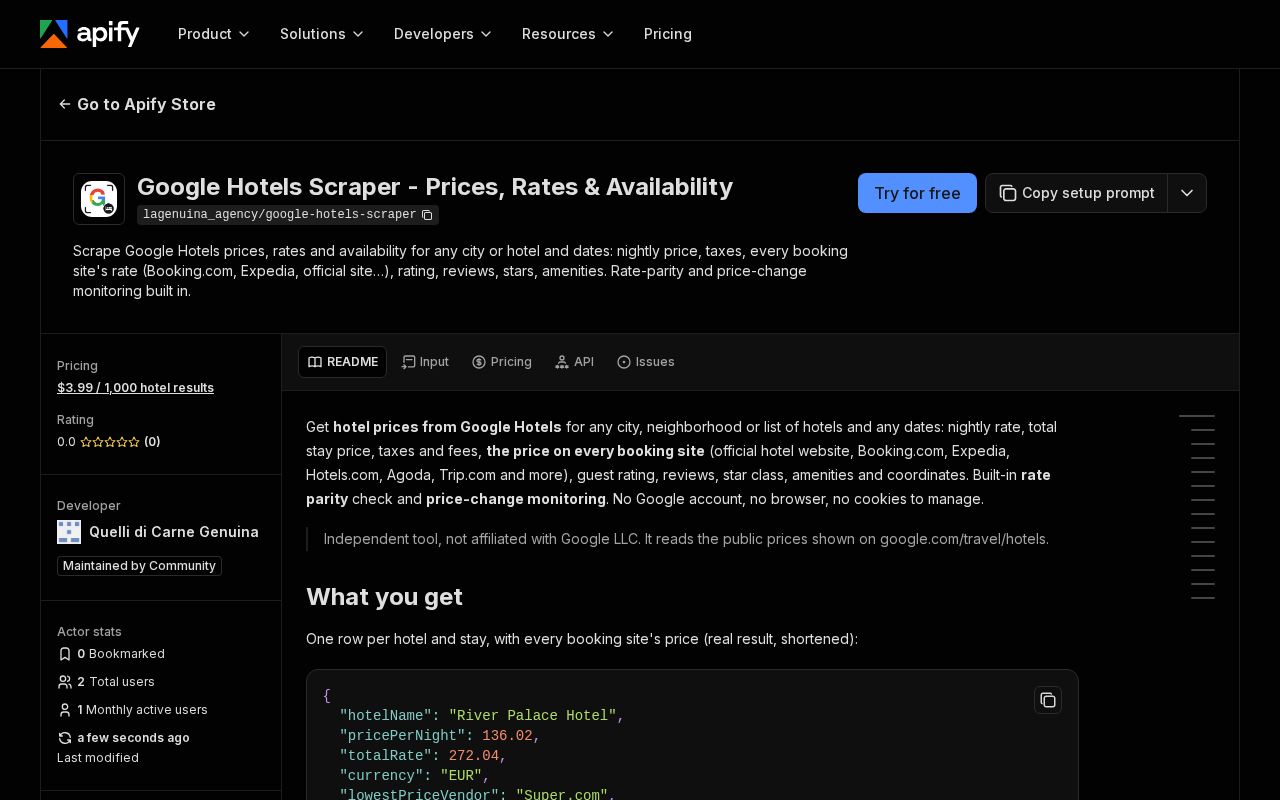Click the Bookmarked stat icon
Screen dimensions: 1280x800
[65, 654]
